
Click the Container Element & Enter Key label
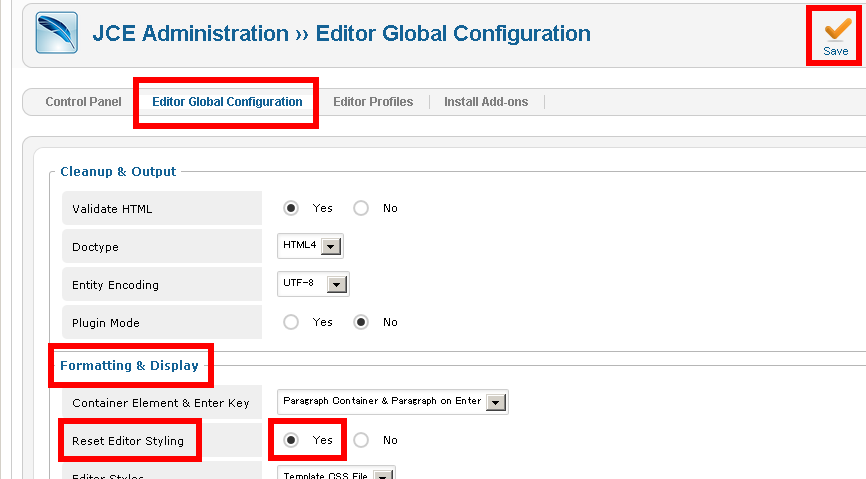pyautogui.click(x=161, y=403)
